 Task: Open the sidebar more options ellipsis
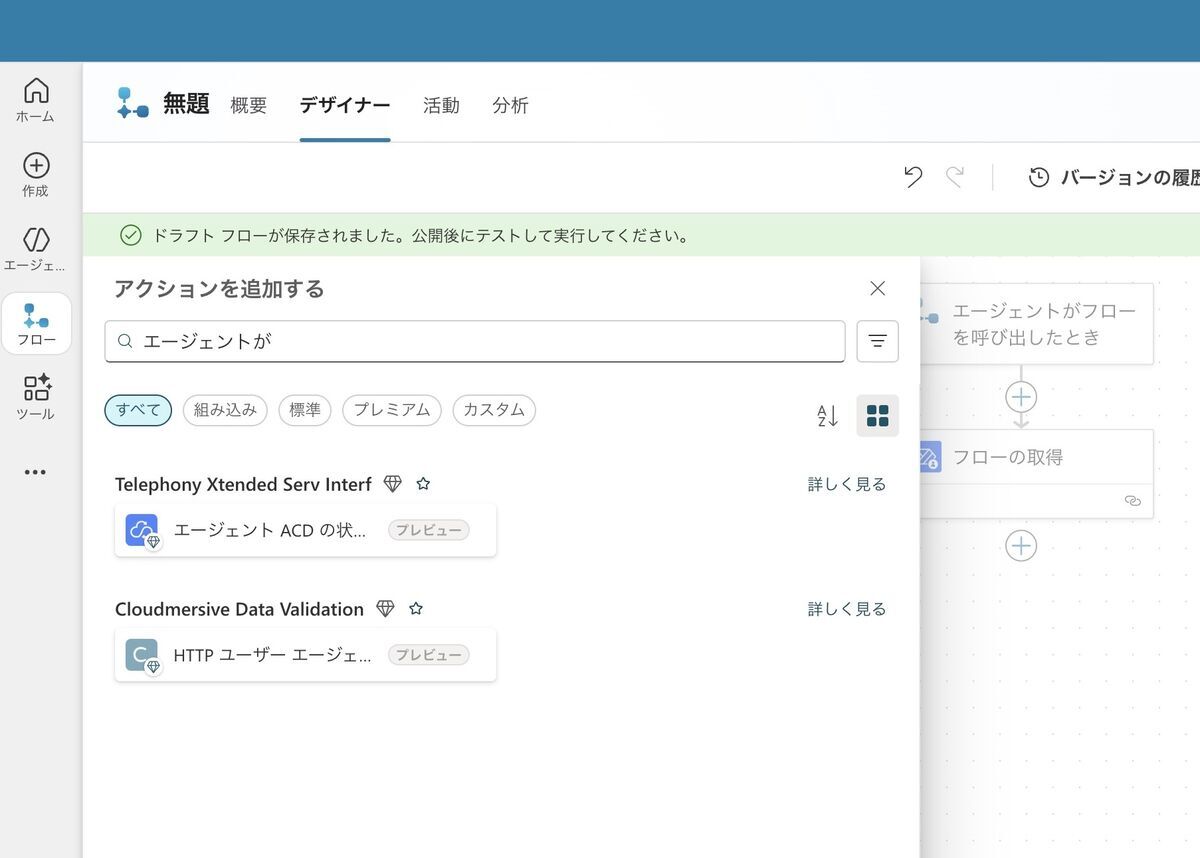(x=36, y=472)
